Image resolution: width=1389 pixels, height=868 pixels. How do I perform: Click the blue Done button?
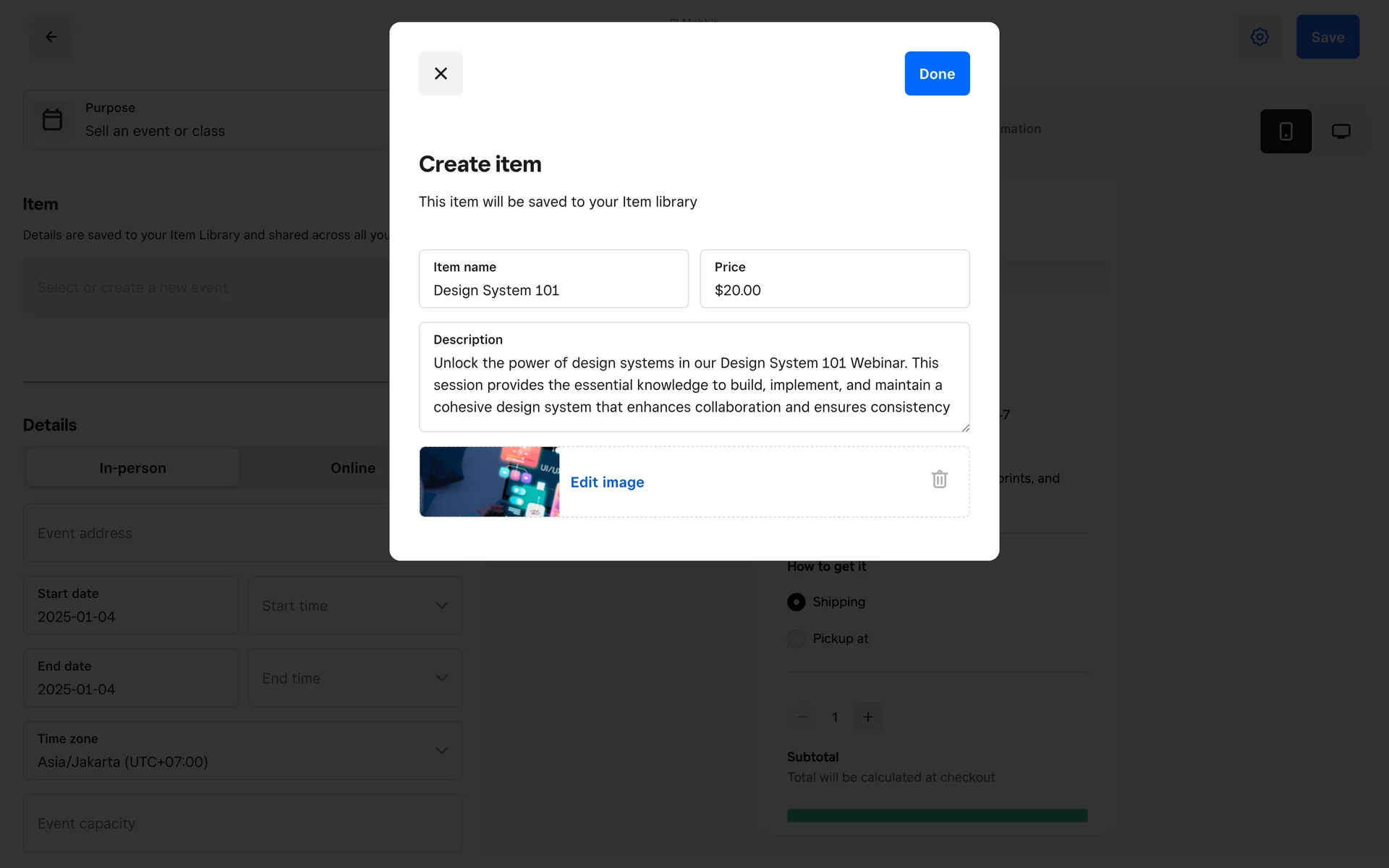tap(936, 73)
